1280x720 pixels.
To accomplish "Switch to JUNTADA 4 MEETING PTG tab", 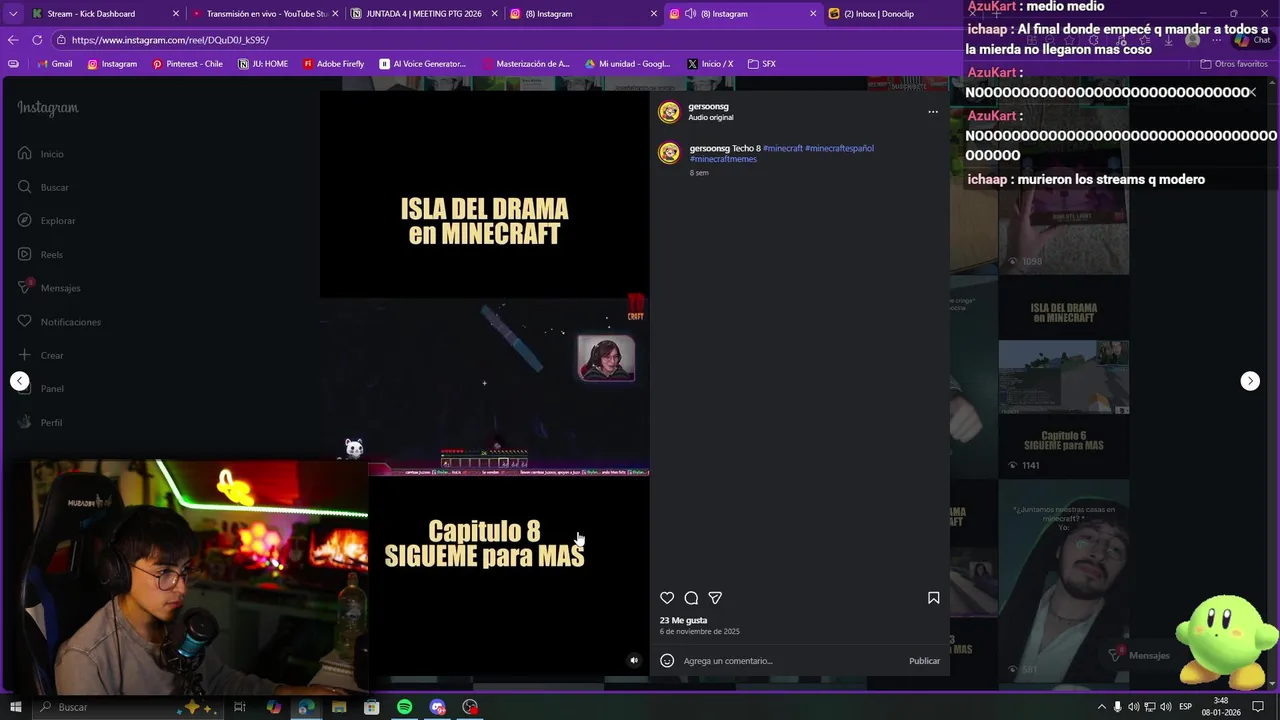I will pos(423,14).
